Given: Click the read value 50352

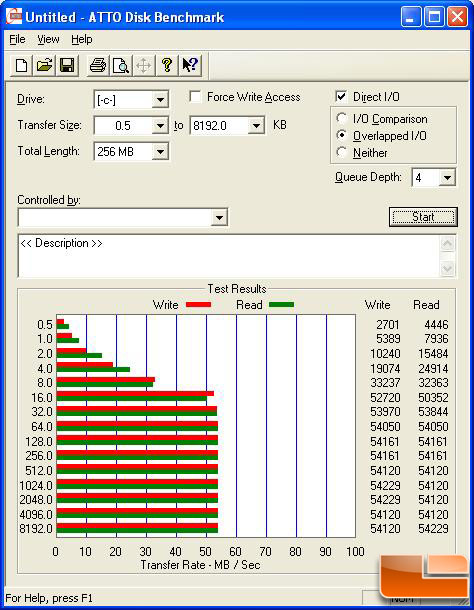Looking at the screenshot, I should (433, 398).
